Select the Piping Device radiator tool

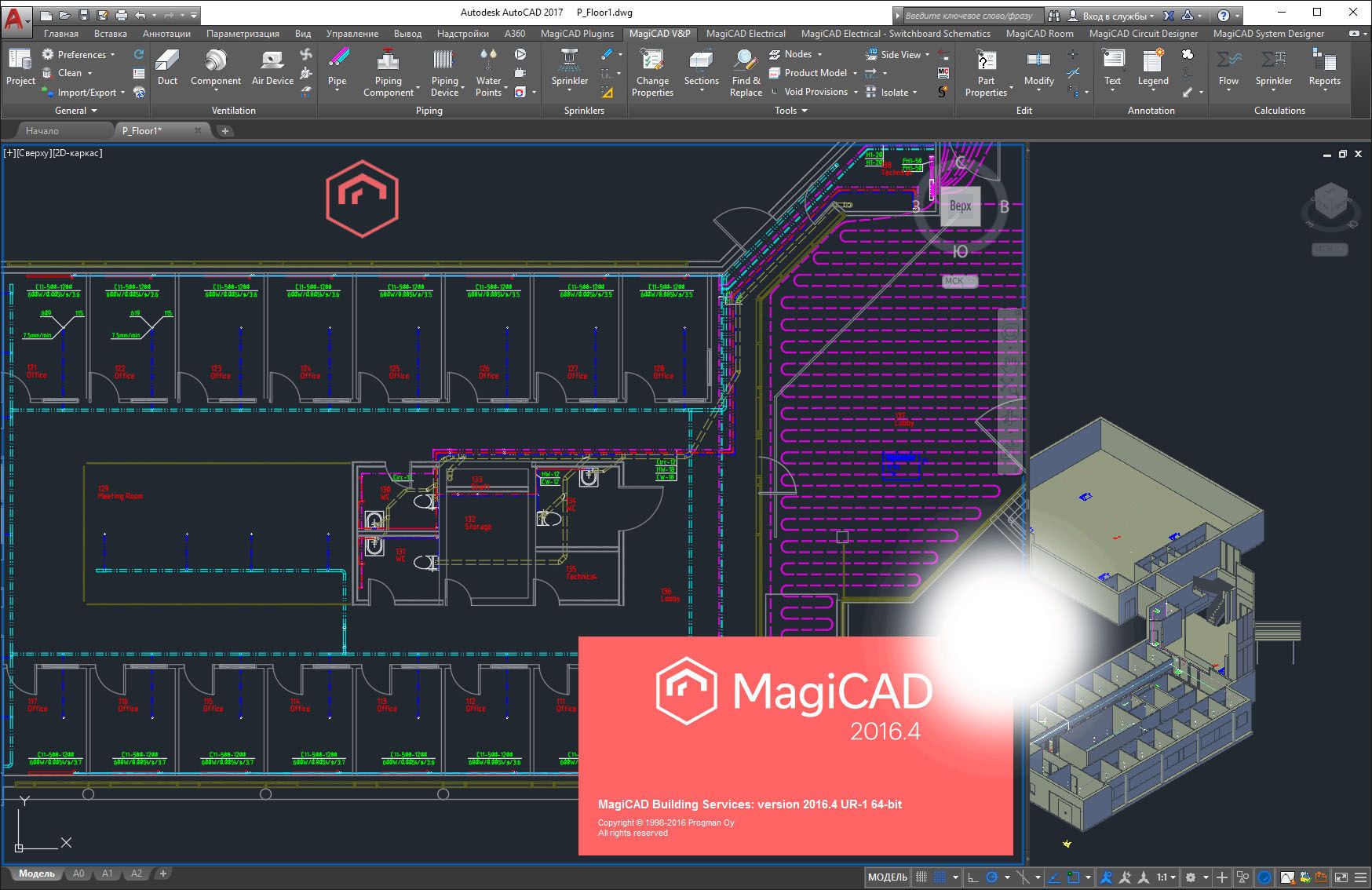444,72
